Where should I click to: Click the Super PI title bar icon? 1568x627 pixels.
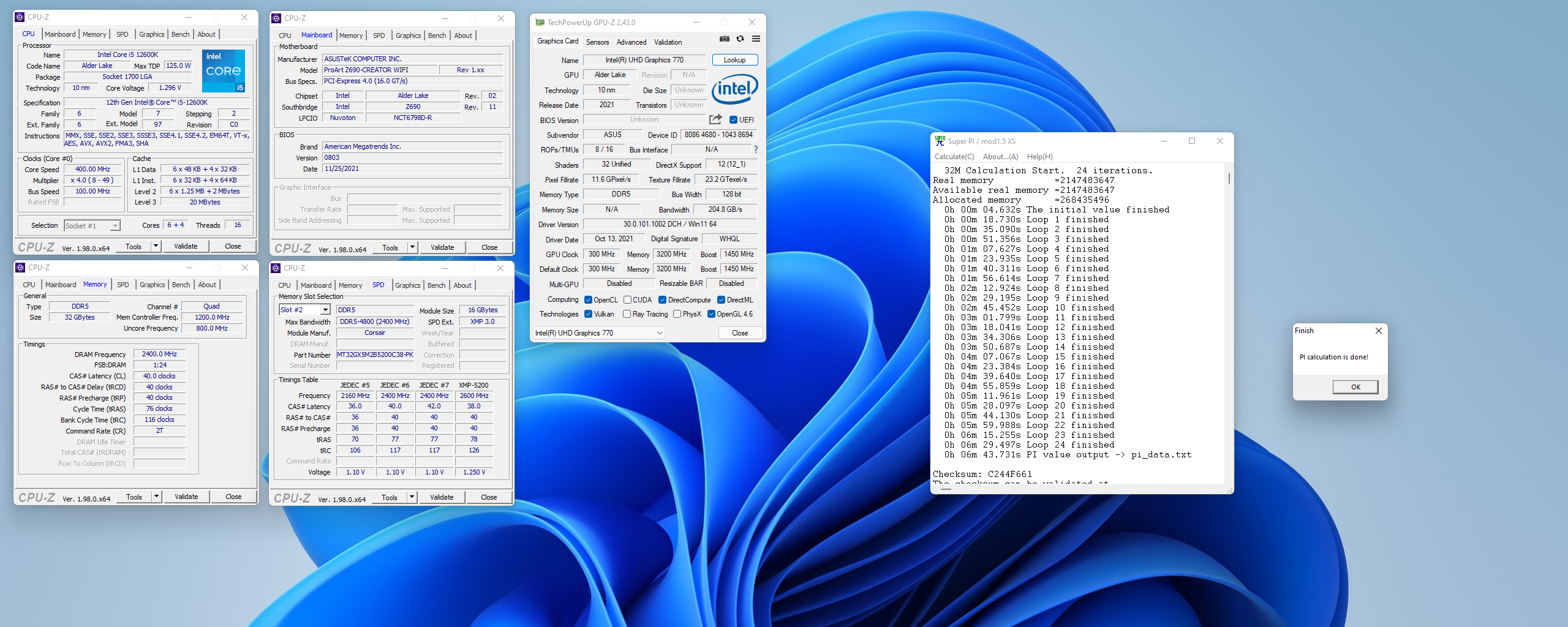coord(940,141)
